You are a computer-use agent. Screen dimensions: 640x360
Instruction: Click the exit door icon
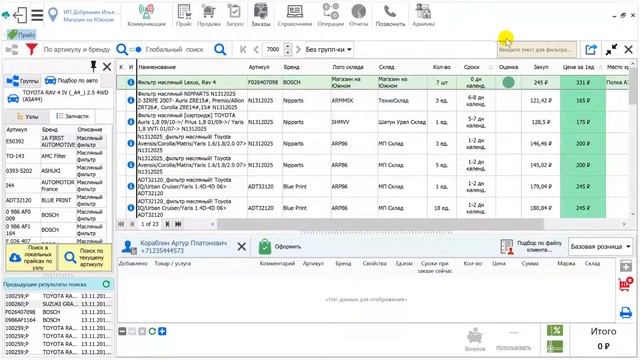[x=20, y=15]
